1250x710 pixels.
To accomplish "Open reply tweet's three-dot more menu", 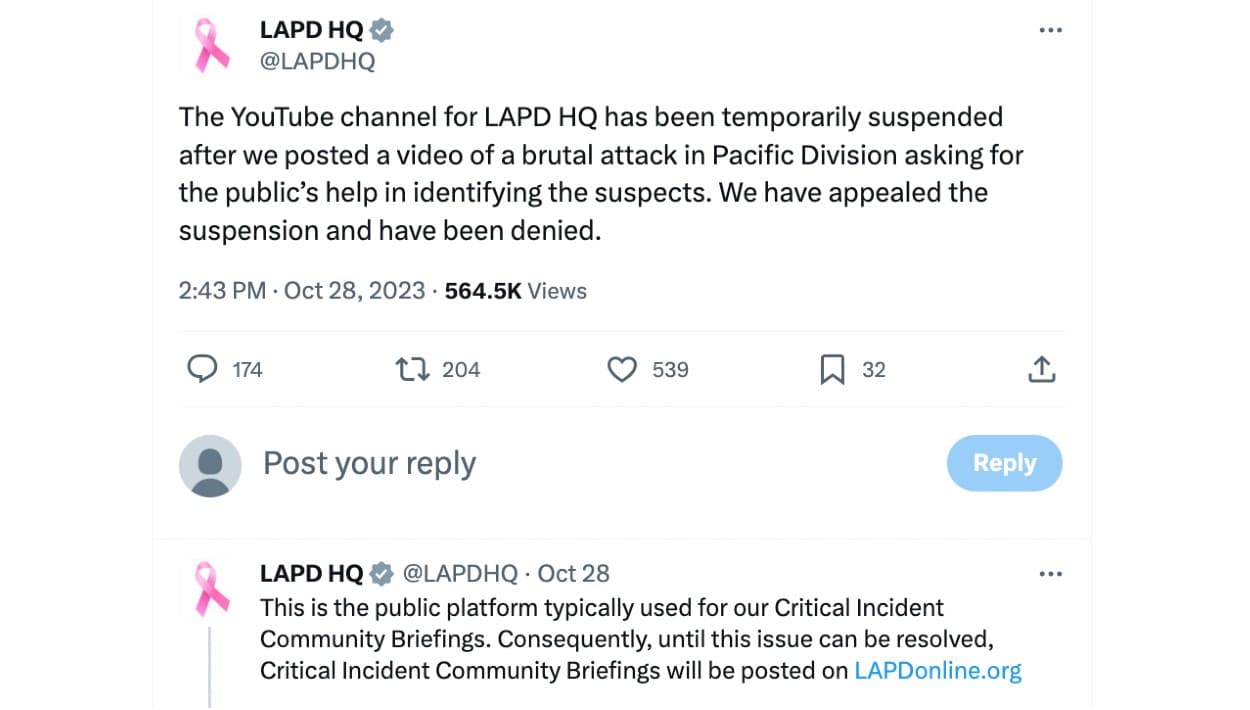I will [x=1050, y=574].
